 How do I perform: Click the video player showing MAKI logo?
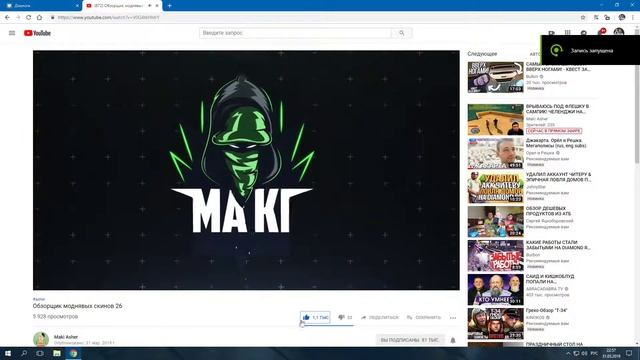[x=246, y=170]
